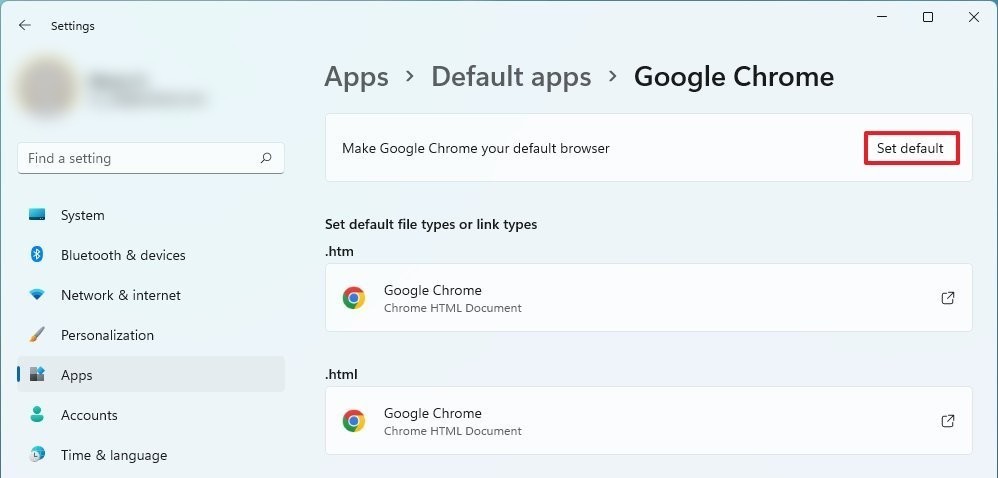Open System settings

coord(151,215)
